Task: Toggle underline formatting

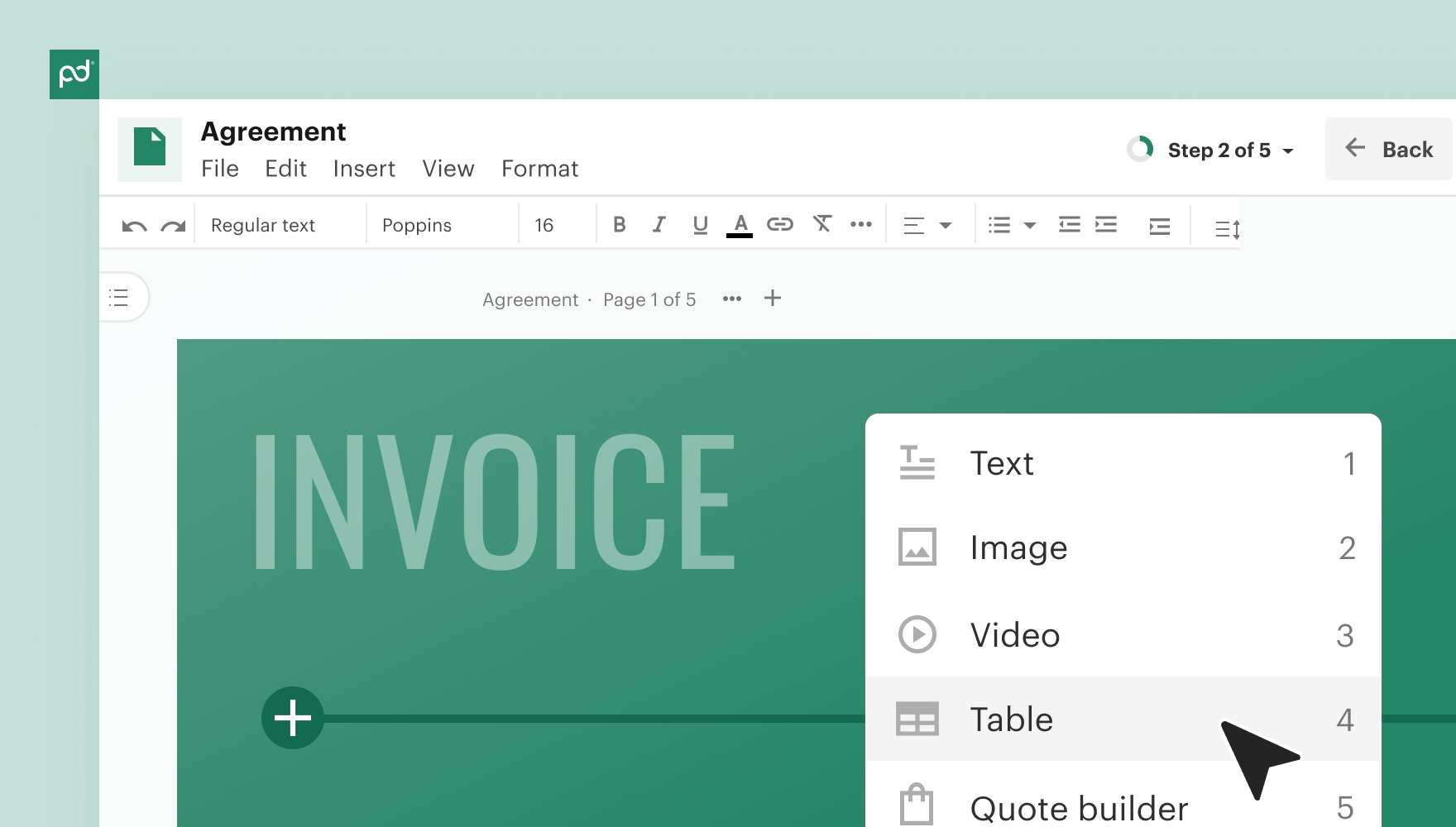Action: 700,225
